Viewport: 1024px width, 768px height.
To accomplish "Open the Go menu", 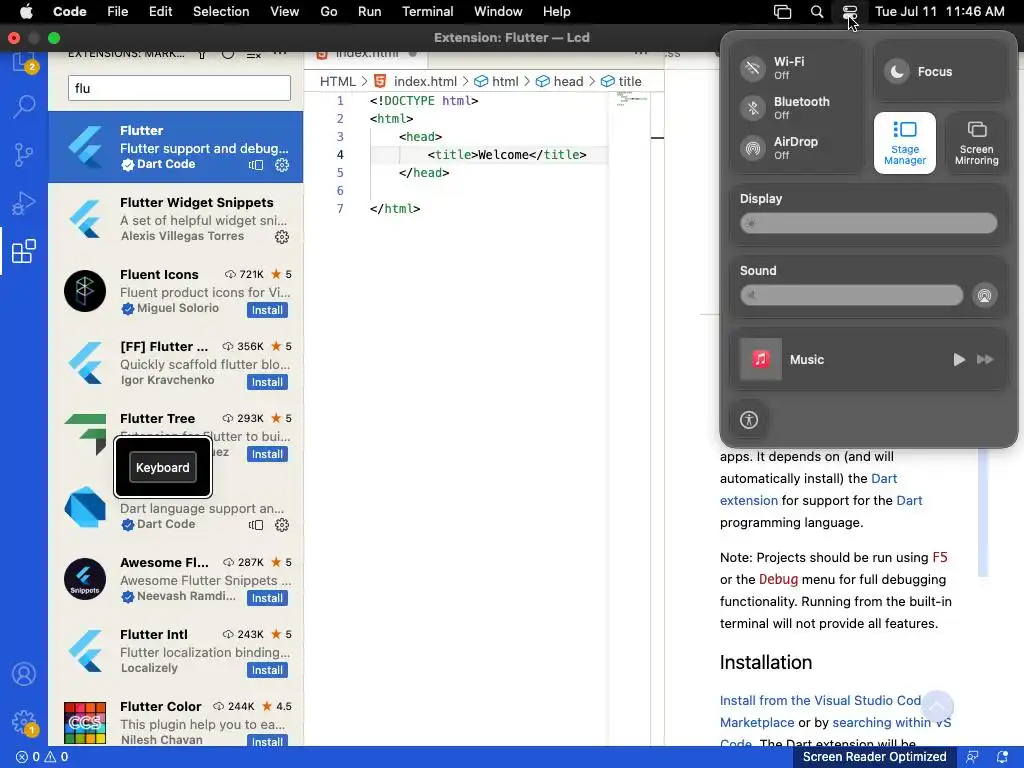I will [328, 12].
